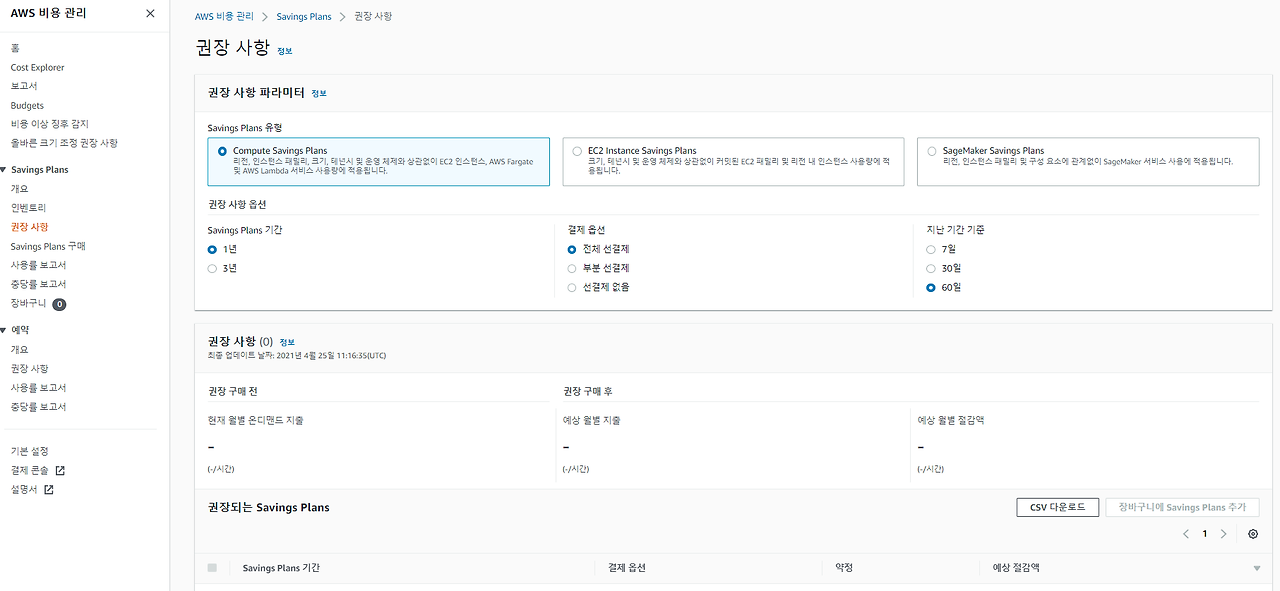Close the AWS 비용 관리 sidebar with the X icon
1280x591 pixels.
[x=150, y=14]
